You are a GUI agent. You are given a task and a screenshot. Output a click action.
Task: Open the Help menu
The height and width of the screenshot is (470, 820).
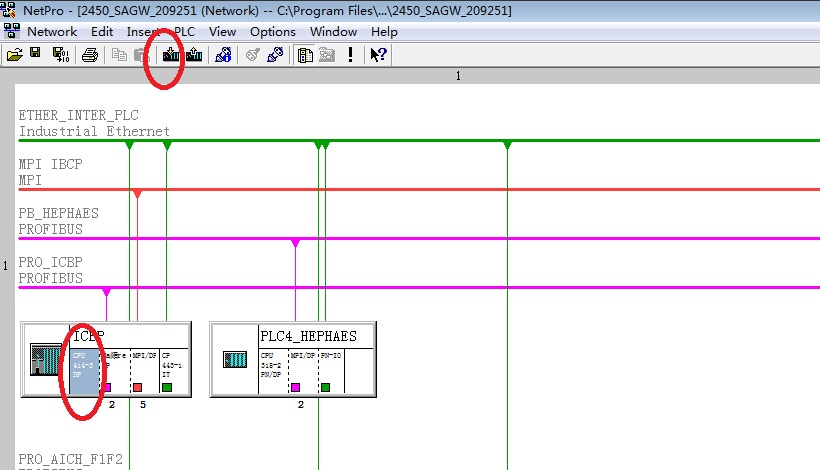(384, 32)
